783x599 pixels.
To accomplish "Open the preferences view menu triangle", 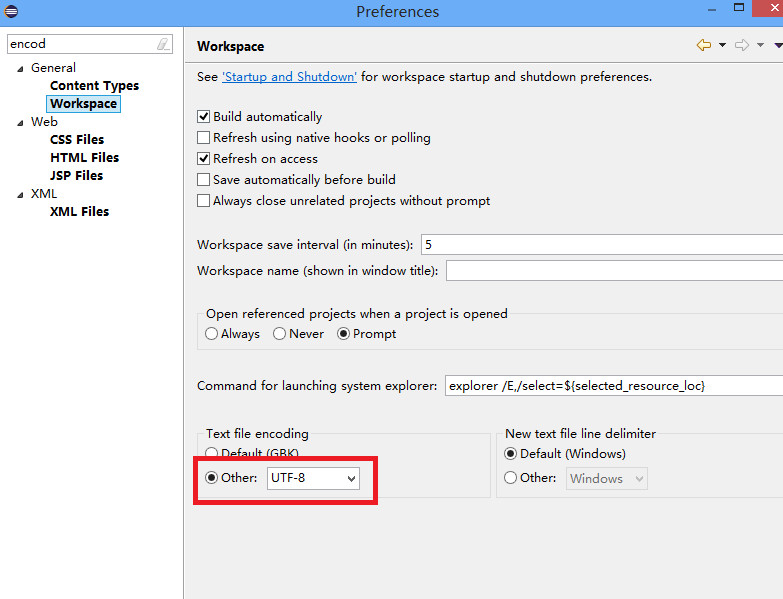I will tap(779, 45).
